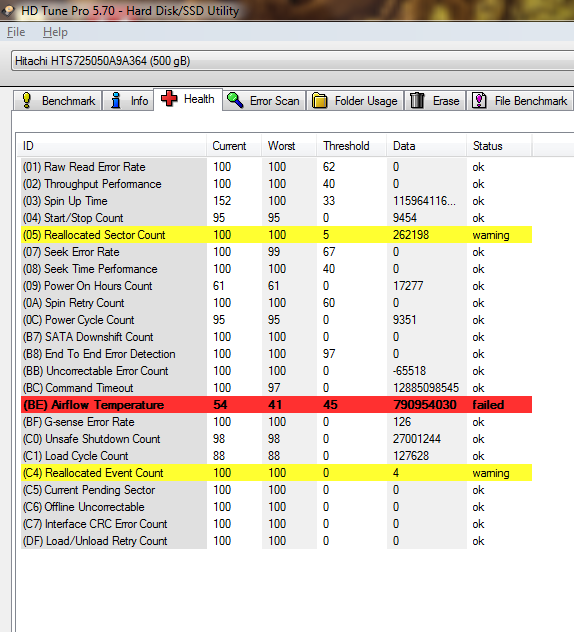
Task: Select the (C0) Unsafe Shutdown Count row
Action: coord(277,439)
